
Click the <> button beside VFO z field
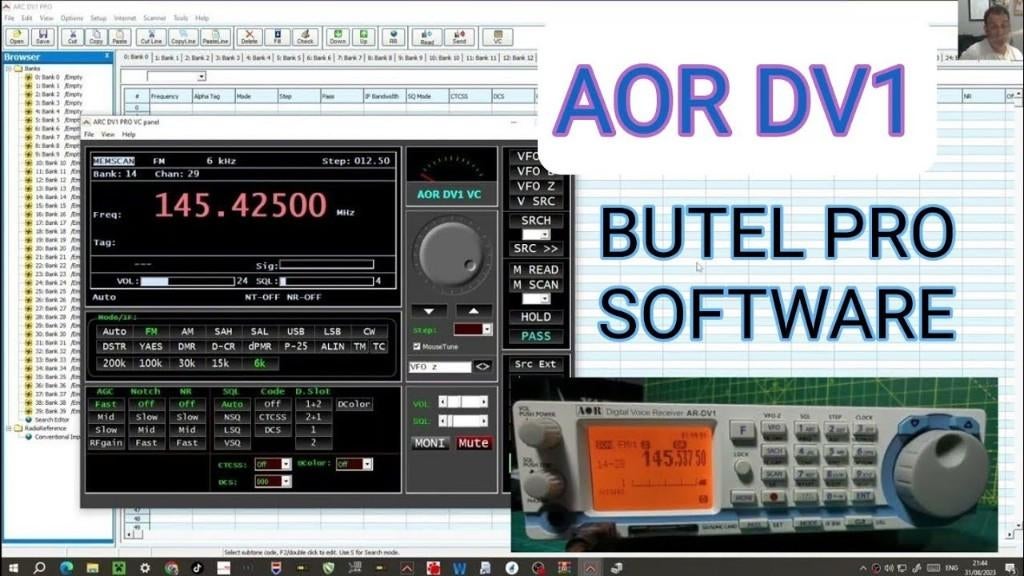(483, 366)
